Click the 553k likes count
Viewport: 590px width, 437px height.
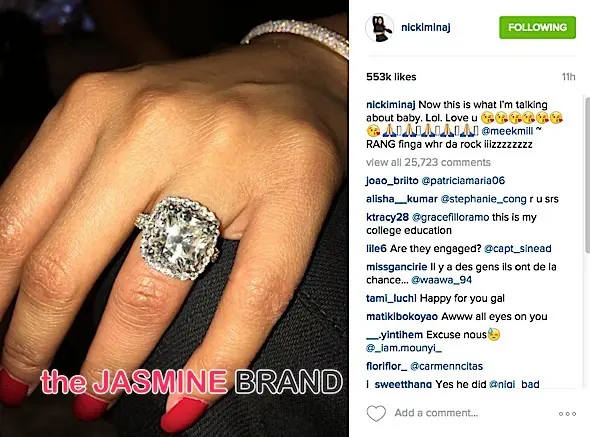click(x=391, y=77)
